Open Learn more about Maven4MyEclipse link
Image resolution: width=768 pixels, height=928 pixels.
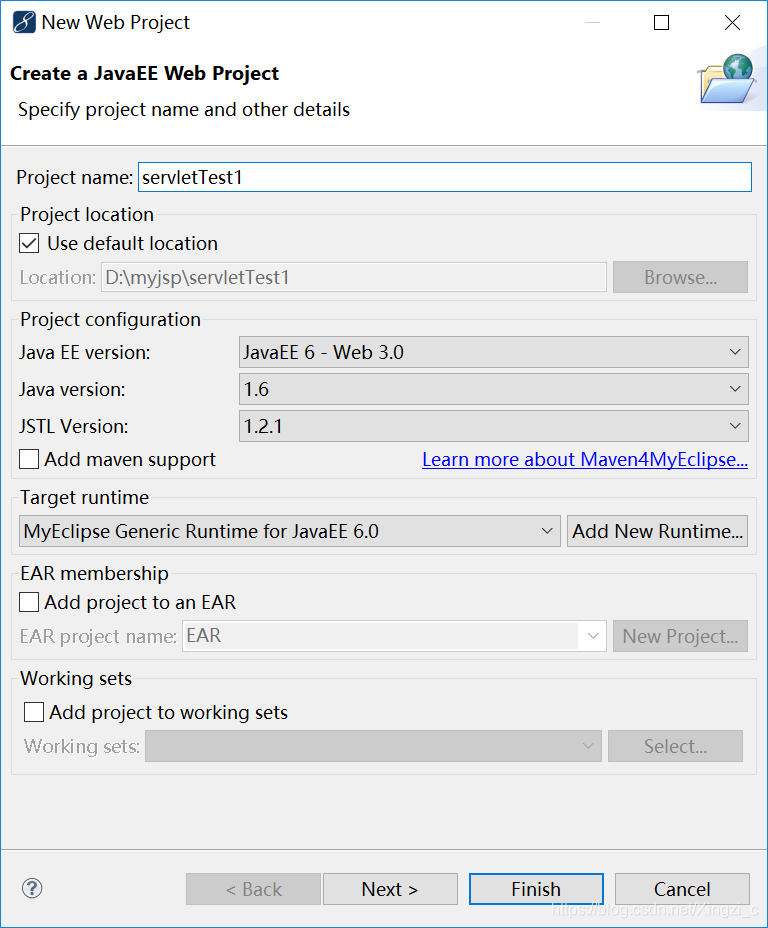pyautogui.click(x=585, y=459)
